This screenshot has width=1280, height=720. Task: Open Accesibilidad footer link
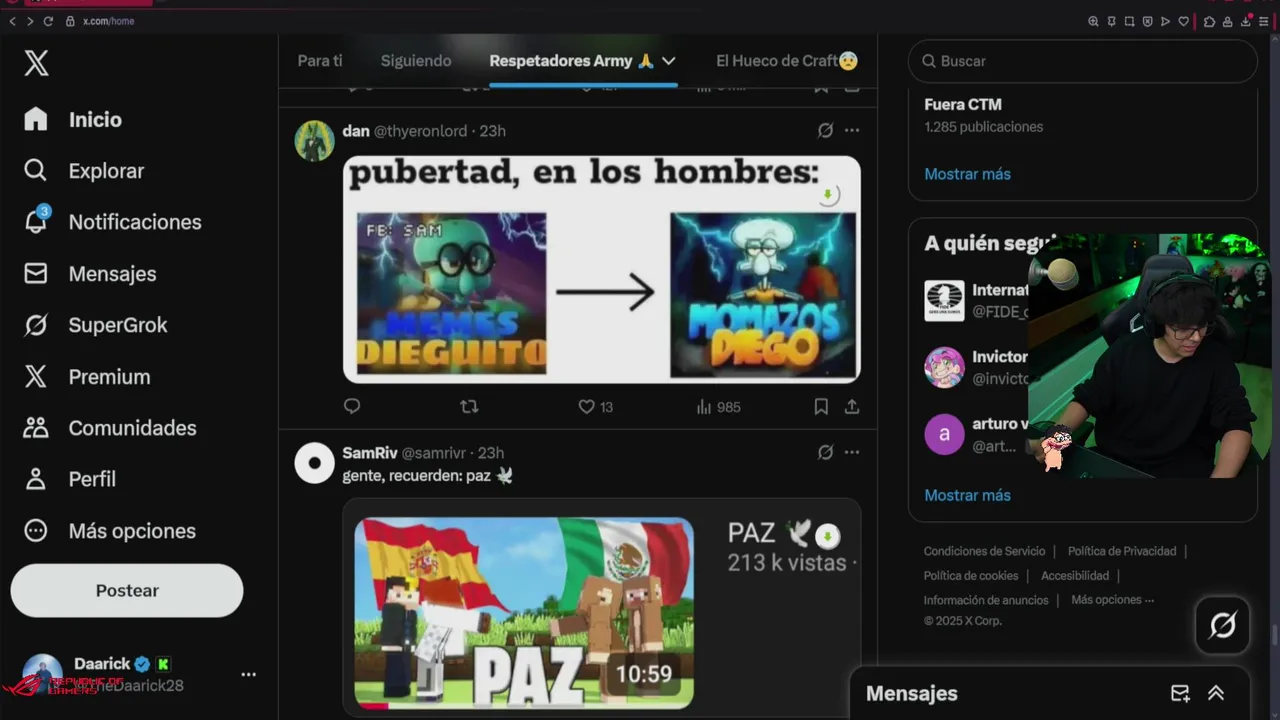1075,576
